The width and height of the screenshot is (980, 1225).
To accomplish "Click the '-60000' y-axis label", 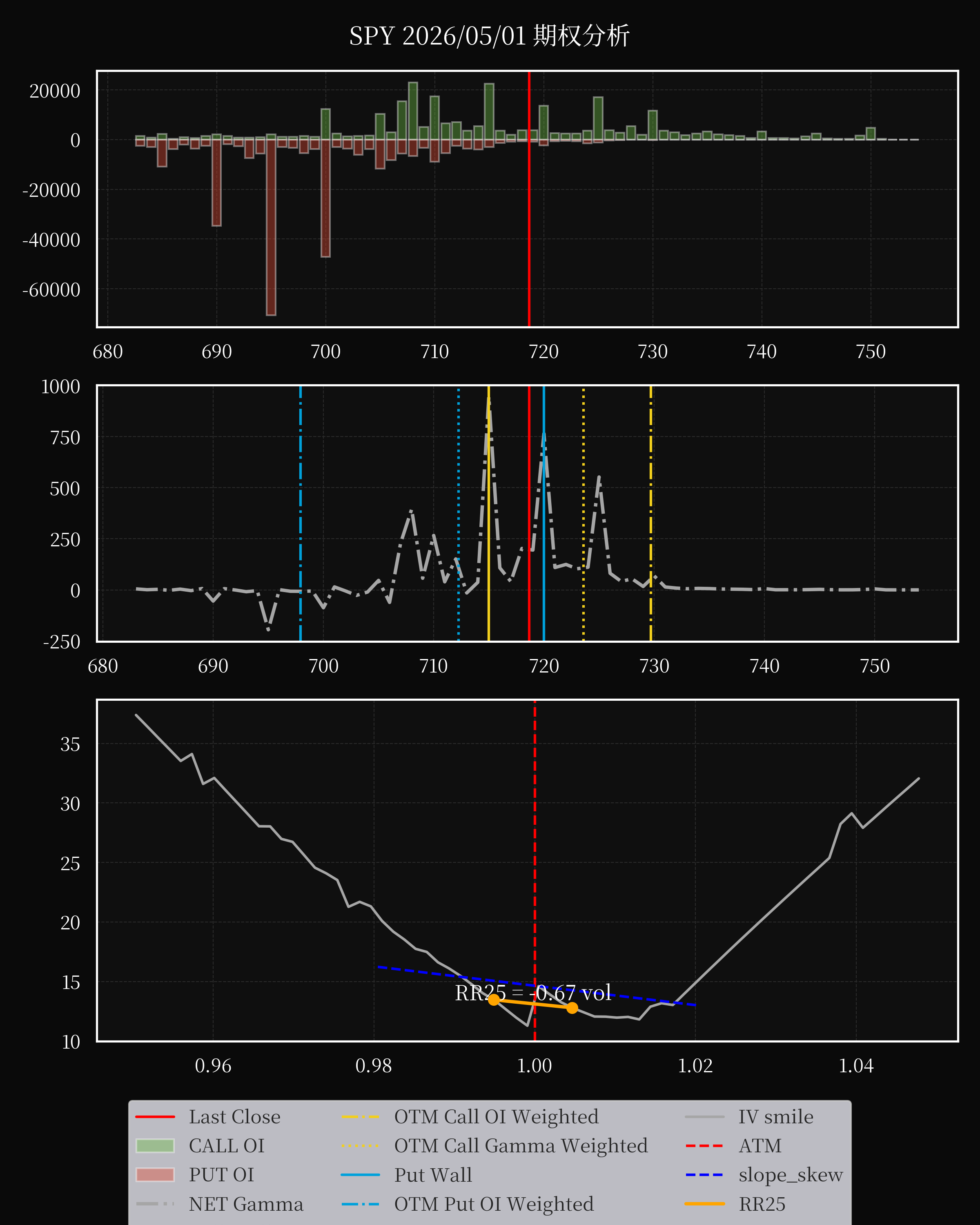I will point(51,290).
